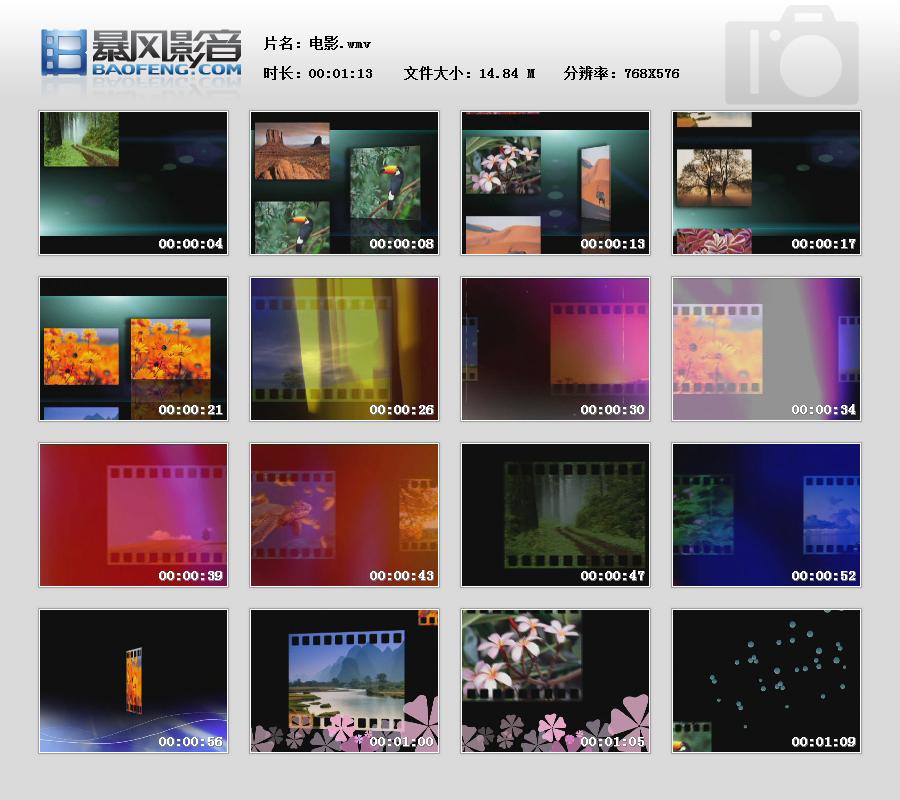Click the camera snapshot watermark icon
This screenshot has width=900, height=800.
pyautogui.click(x=791, y=56)
